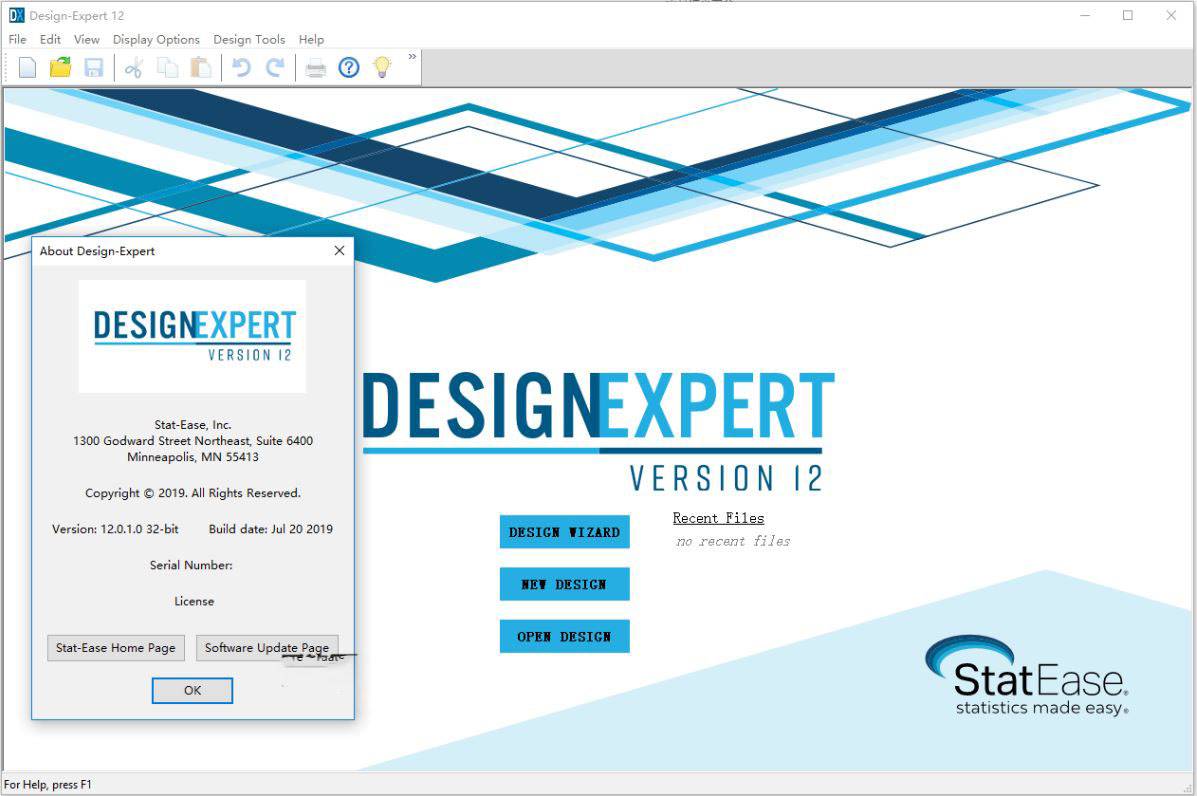Image resolution: width=1197 pixels, height=796 pixels.
Task: Click the Save floppy disk icon
Action: coord(93,68)
